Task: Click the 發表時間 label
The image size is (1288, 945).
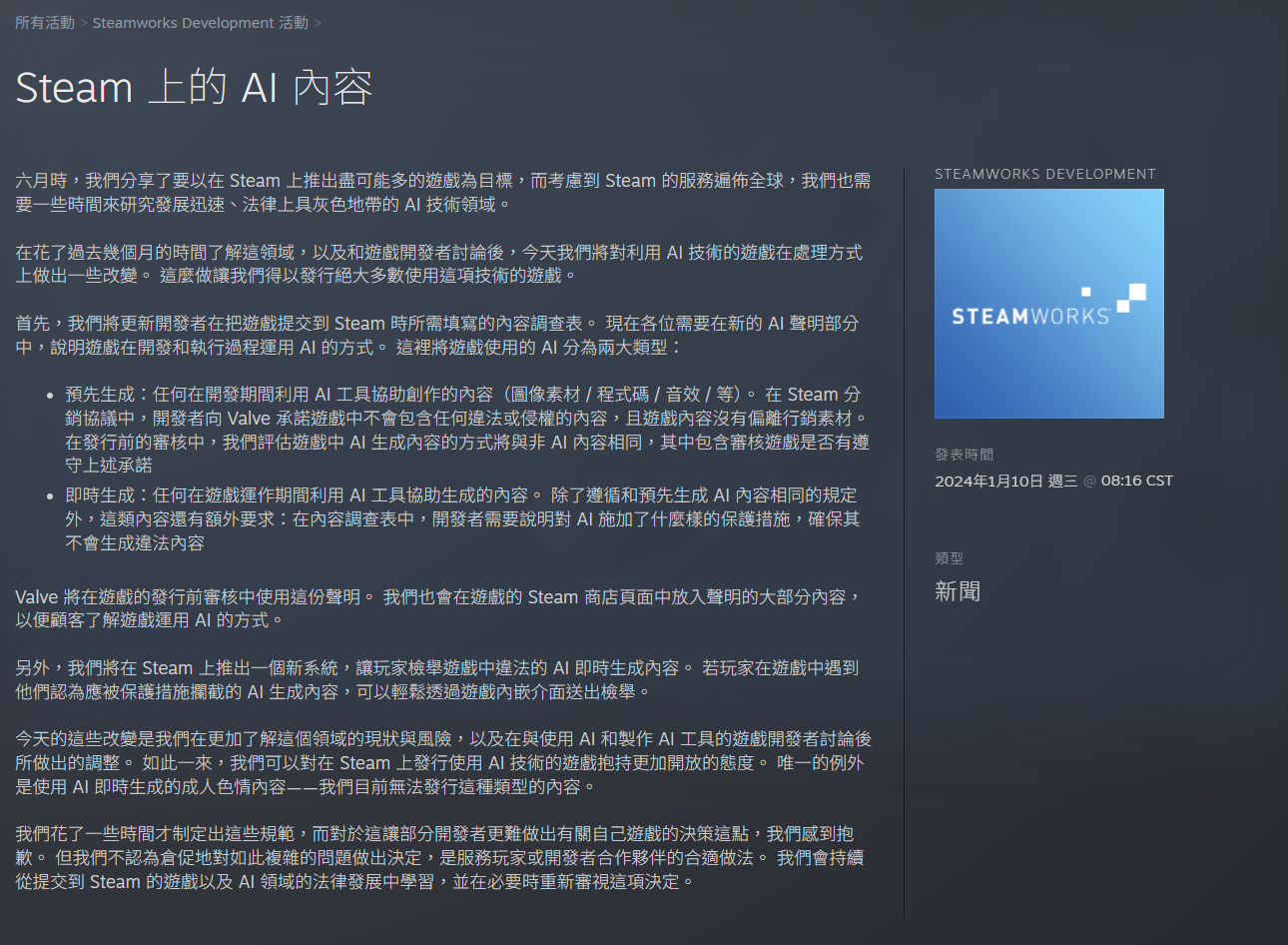Action: coord(965,455)
